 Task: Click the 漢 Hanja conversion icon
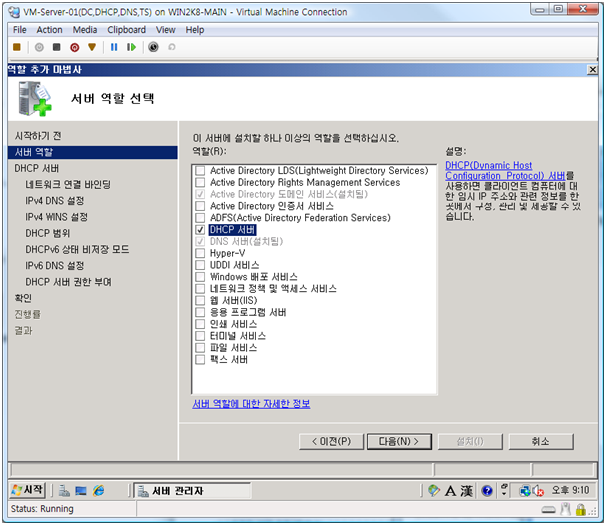pyautogui.click(x=466, y=491)
